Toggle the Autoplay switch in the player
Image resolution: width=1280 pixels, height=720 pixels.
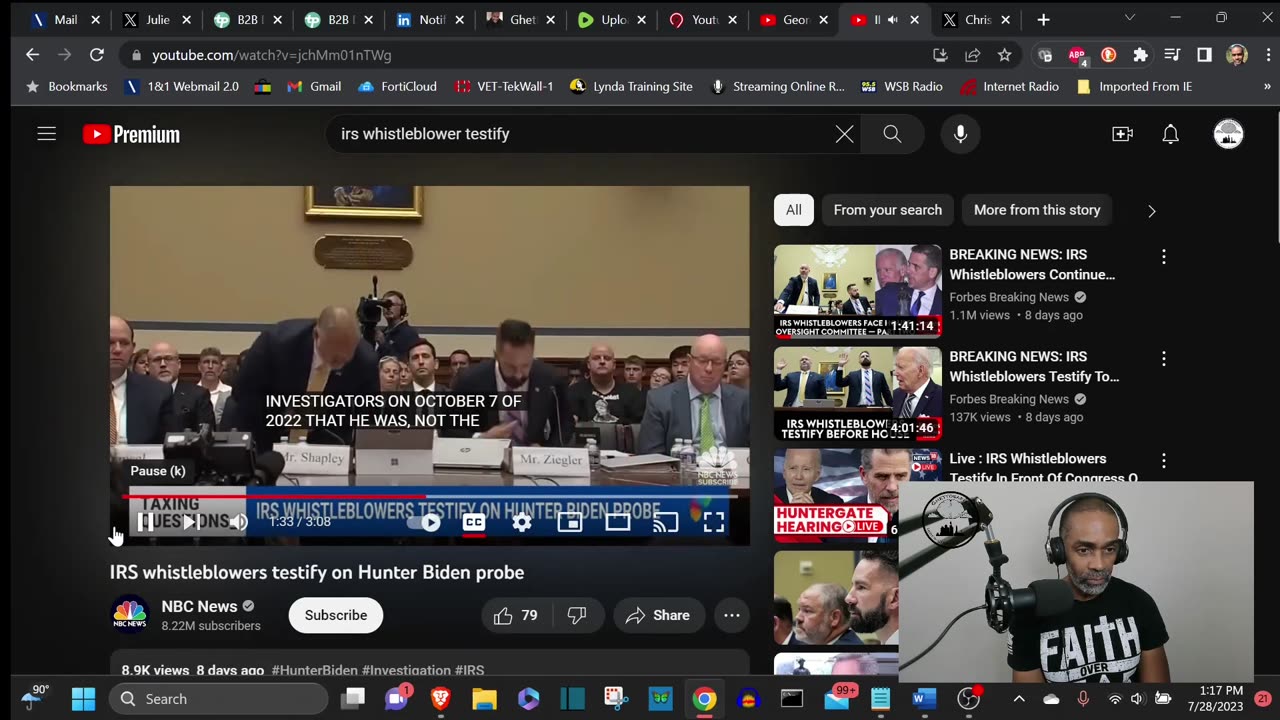424,521
